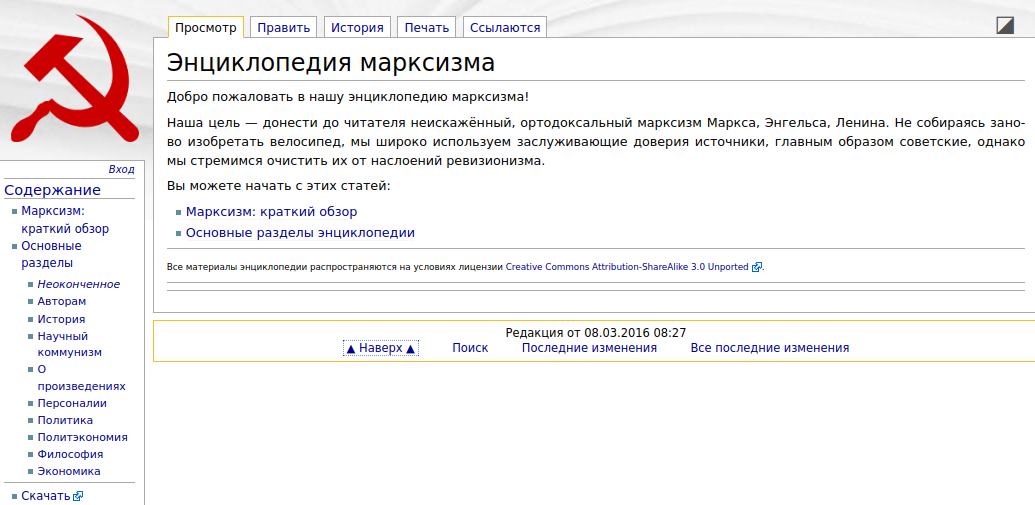Screen dimensions: 1035x505
Task: Open Марксизм: краткий обзор in main article list
Action: click(271, 212)
